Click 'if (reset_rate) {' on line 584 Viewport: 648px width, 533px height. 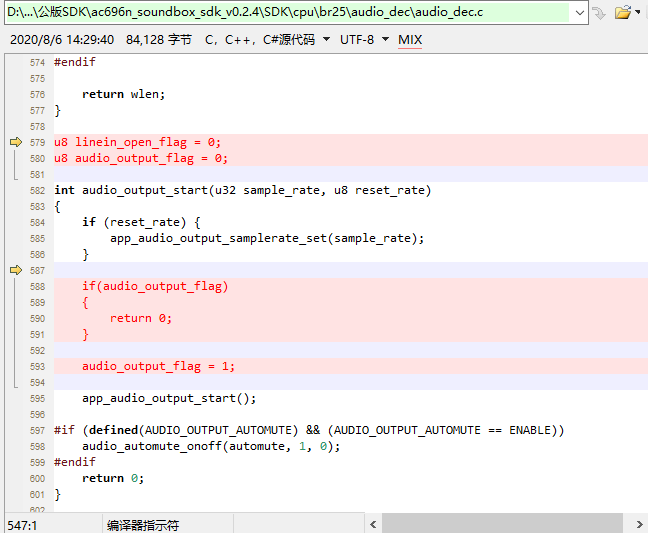[x=141, y=222]
